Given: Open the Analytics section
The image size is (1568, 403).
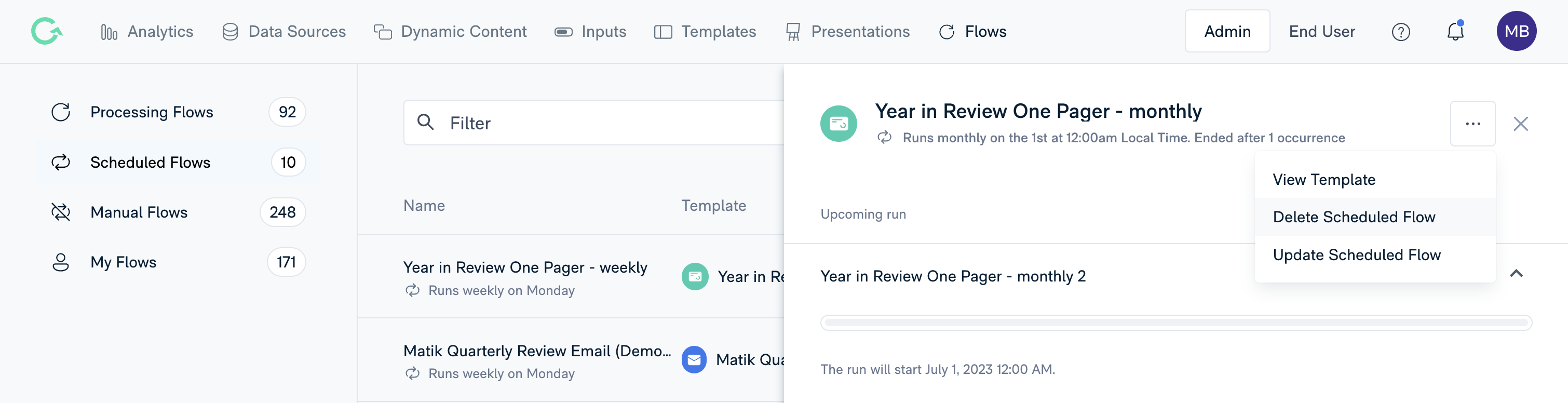Looking at the screenshot, I should tap(147, 32).
